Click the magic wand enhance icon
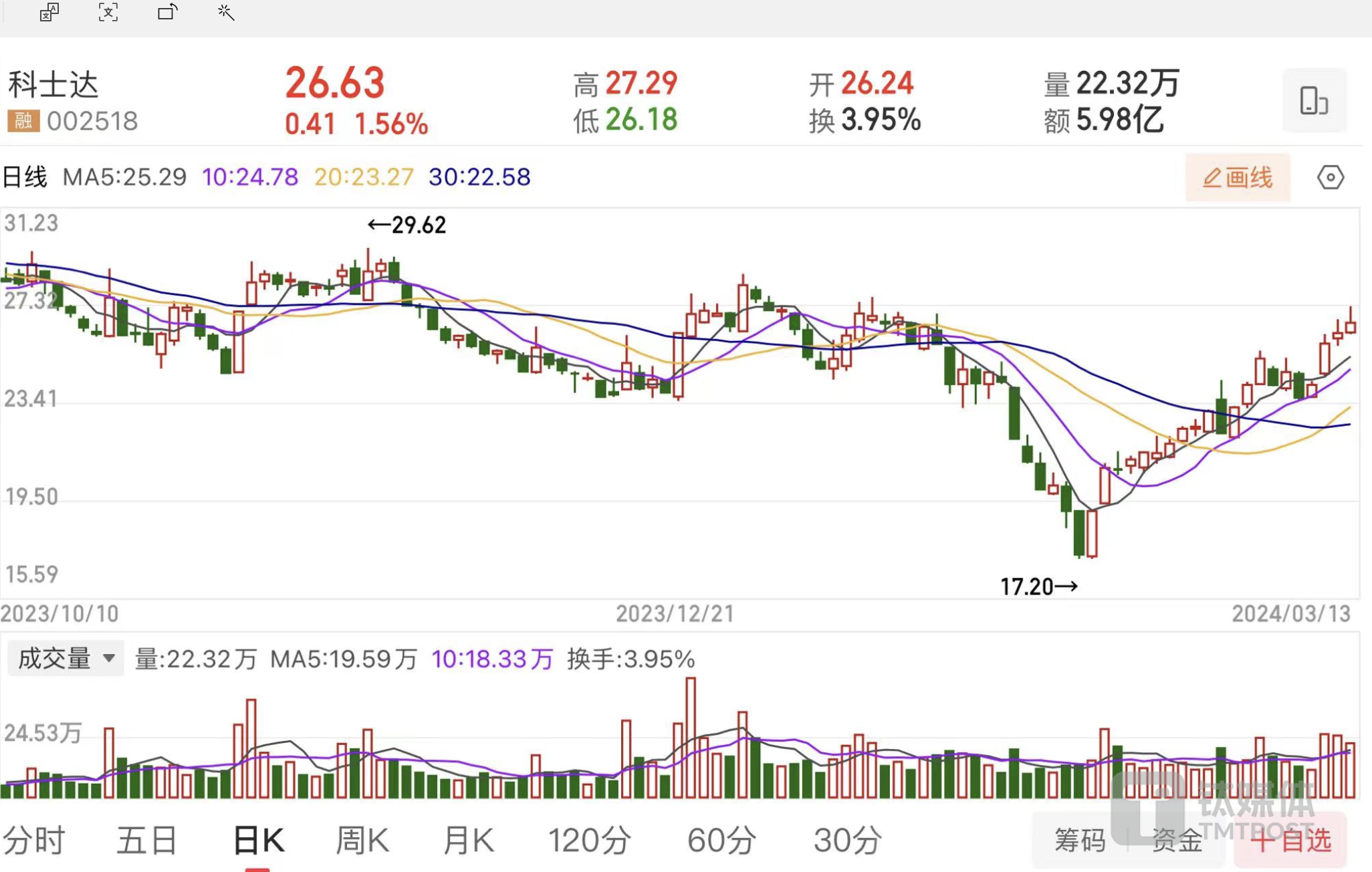1372x872 pixels. [226, 12]
